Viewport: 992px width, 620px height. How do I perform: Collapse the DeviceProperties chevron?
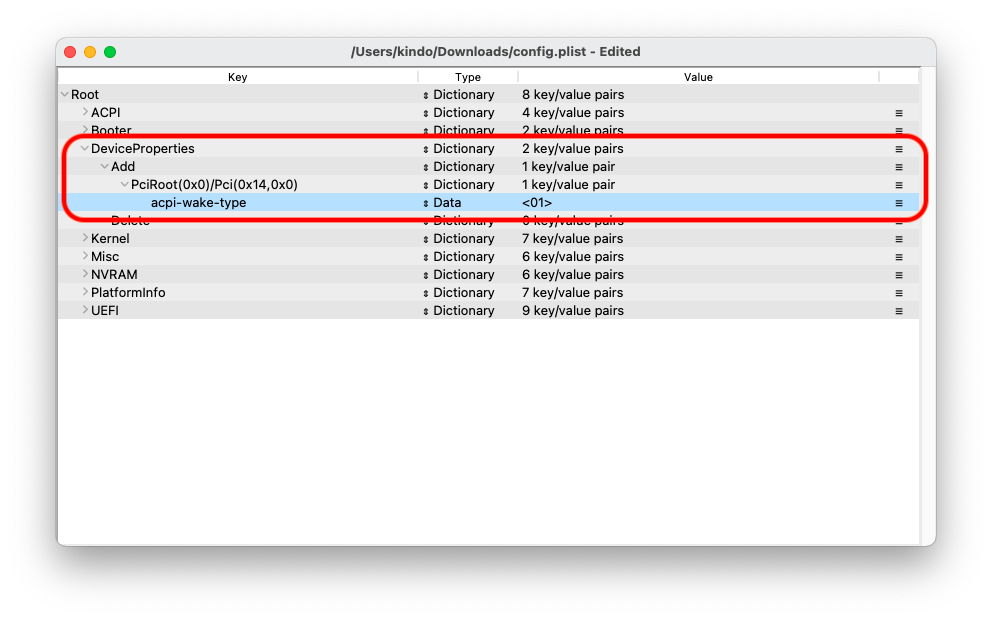pyautogui.click(x=85, y=148)
